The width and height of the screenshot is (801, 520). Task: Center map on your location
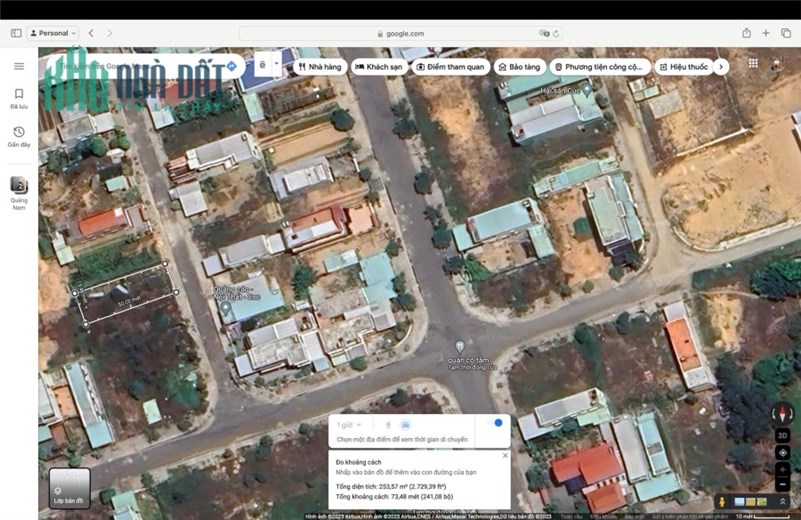pyautogui.click(x=782, y=453)
